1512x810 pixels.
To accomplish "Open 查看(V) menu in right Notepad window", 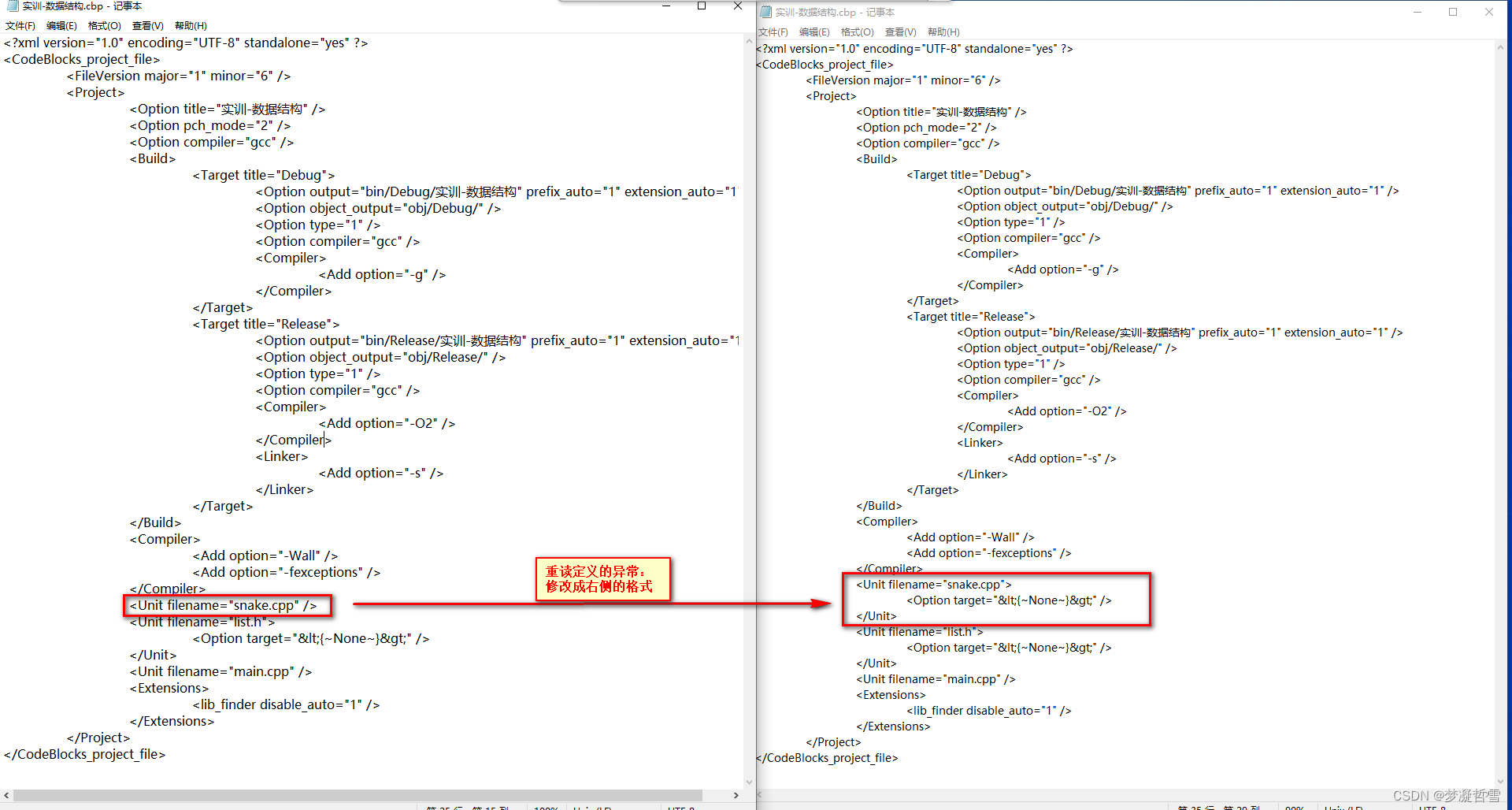I will click(x=900, y=32).
